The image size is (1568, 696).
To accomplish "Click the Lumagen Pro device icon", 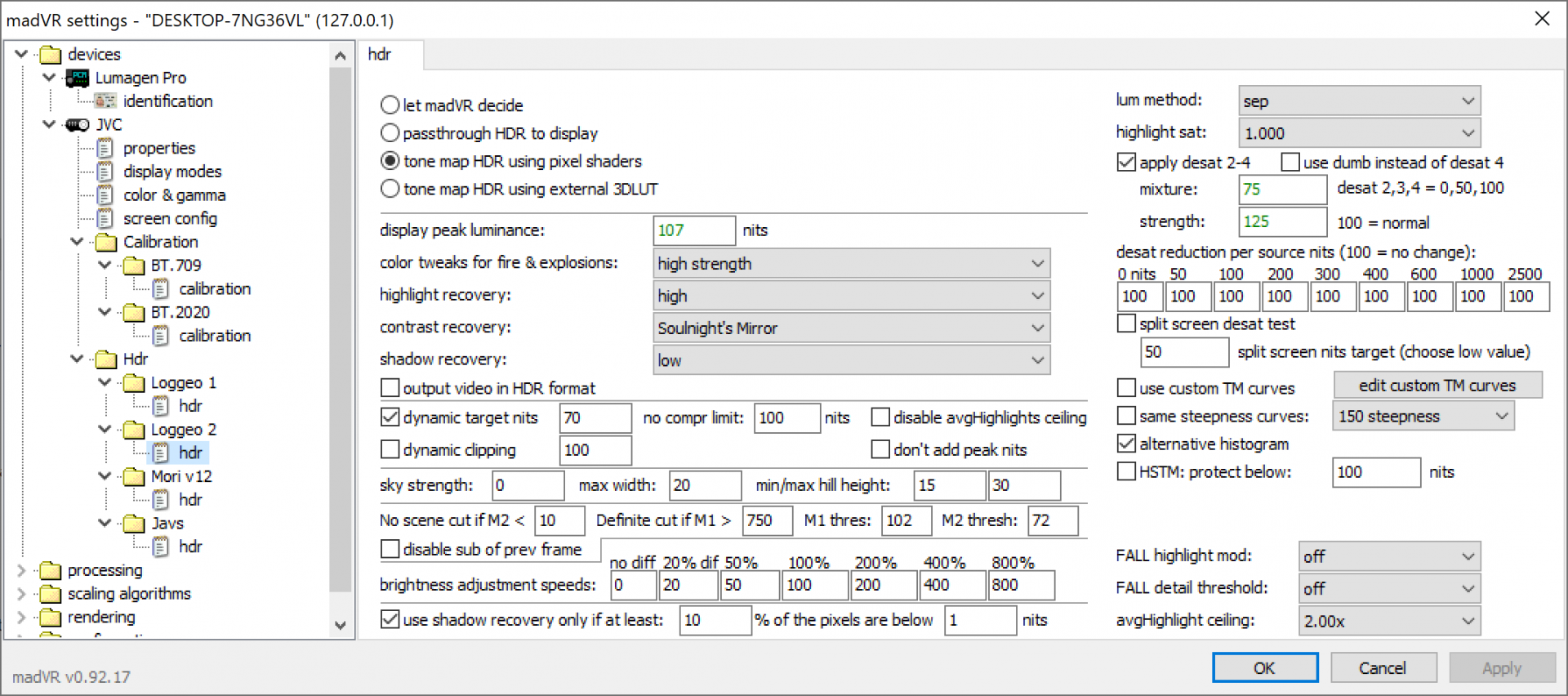I will coord(78,78).
